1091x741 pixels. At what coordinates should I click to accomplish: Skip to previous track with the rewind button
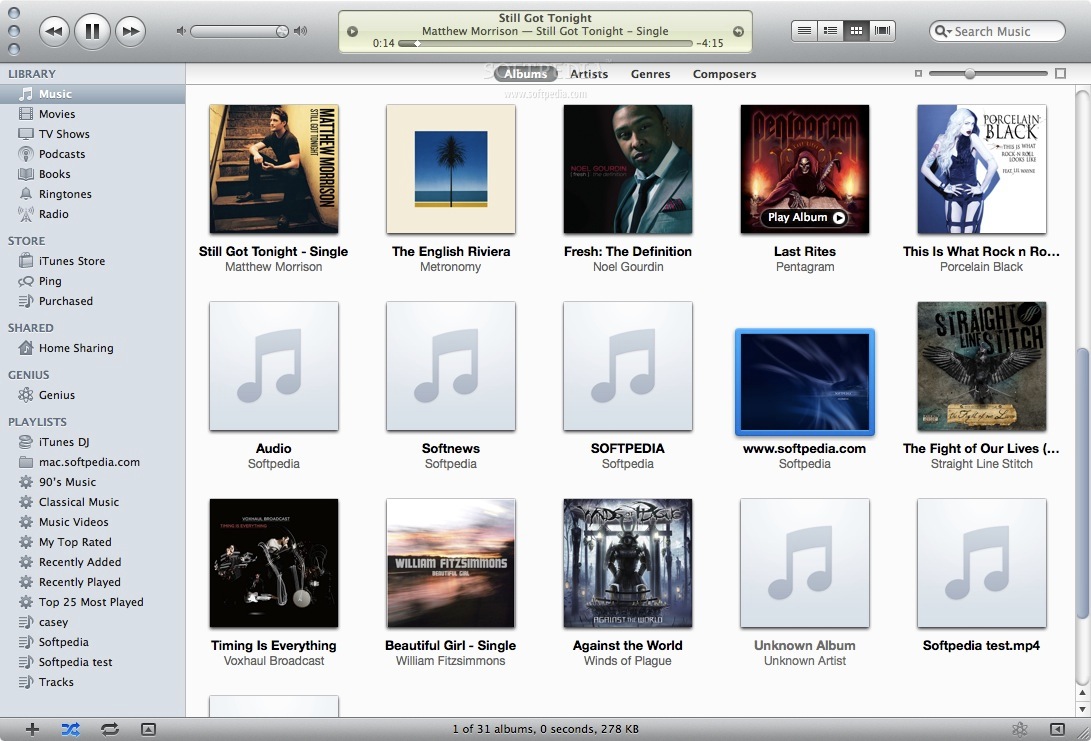[x=54, y=31]
